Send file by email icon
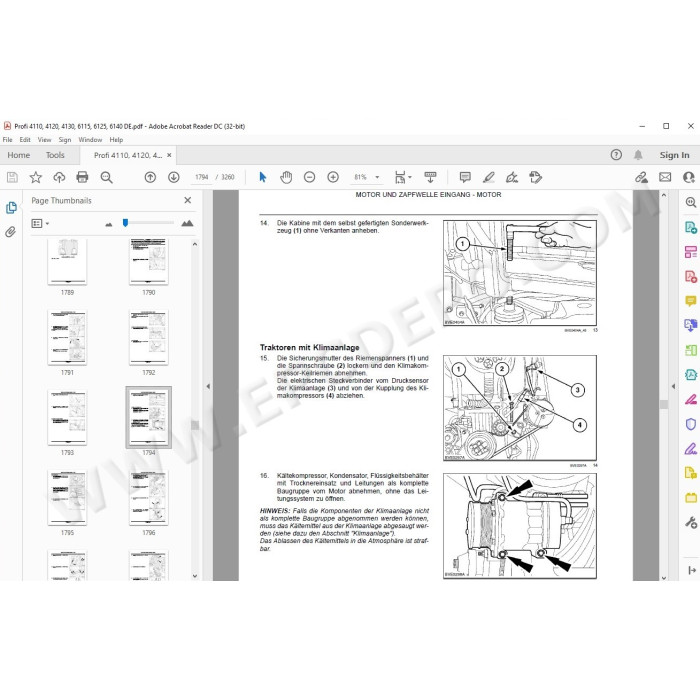Viewport: 700px width, 700px height. tap(665, 177)
